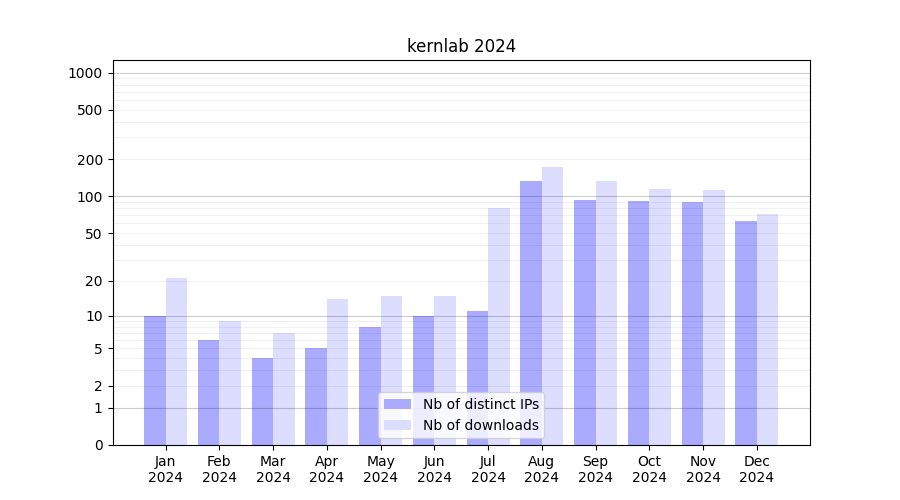The width and height of the screenshot is (900, 500).
Task: Select the 'Nb of downloads' legend label
Action: tap(480, 425)
